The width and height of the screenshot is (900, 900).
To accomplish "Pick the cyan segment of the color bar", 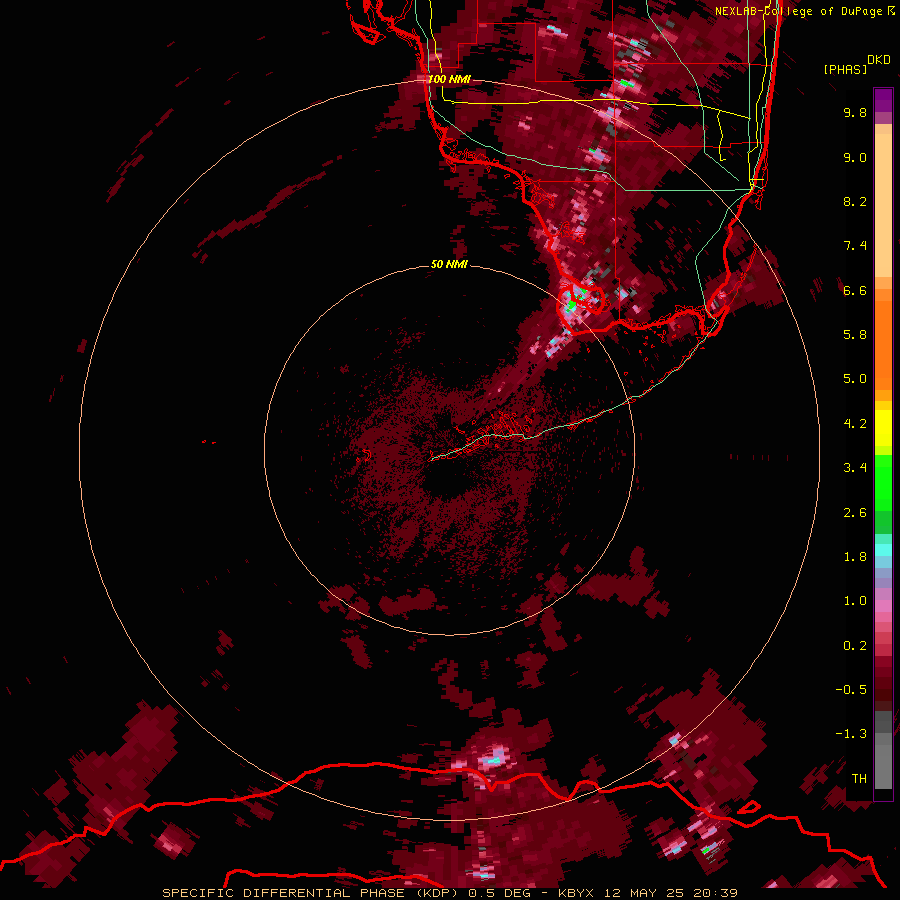I will click(x=883, y=550).
